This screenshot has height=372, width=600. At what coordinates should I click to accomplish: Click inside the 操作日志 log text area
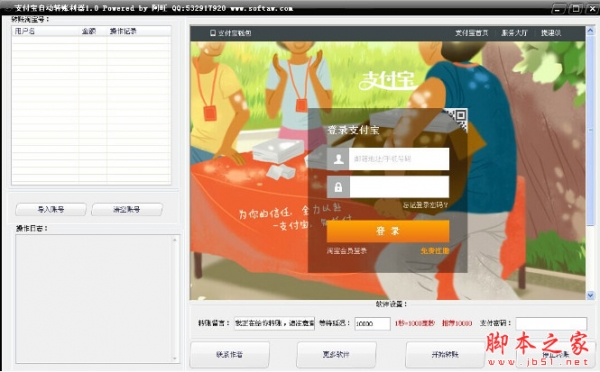[94, 299]
